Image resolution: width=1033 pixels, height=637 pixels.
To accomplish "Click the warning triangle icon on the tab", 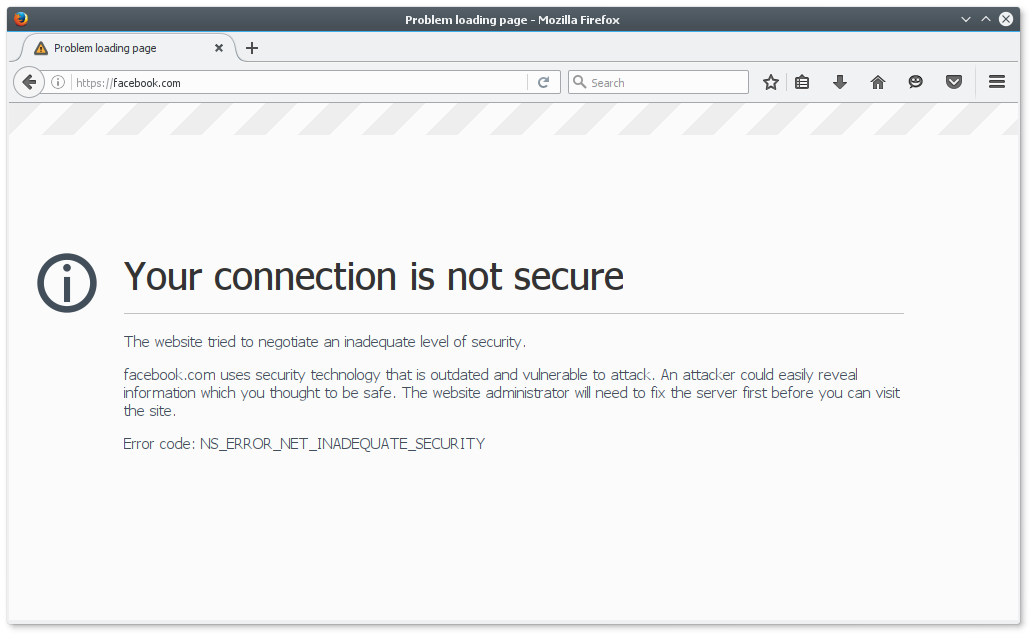I will [x=41, y=48].
